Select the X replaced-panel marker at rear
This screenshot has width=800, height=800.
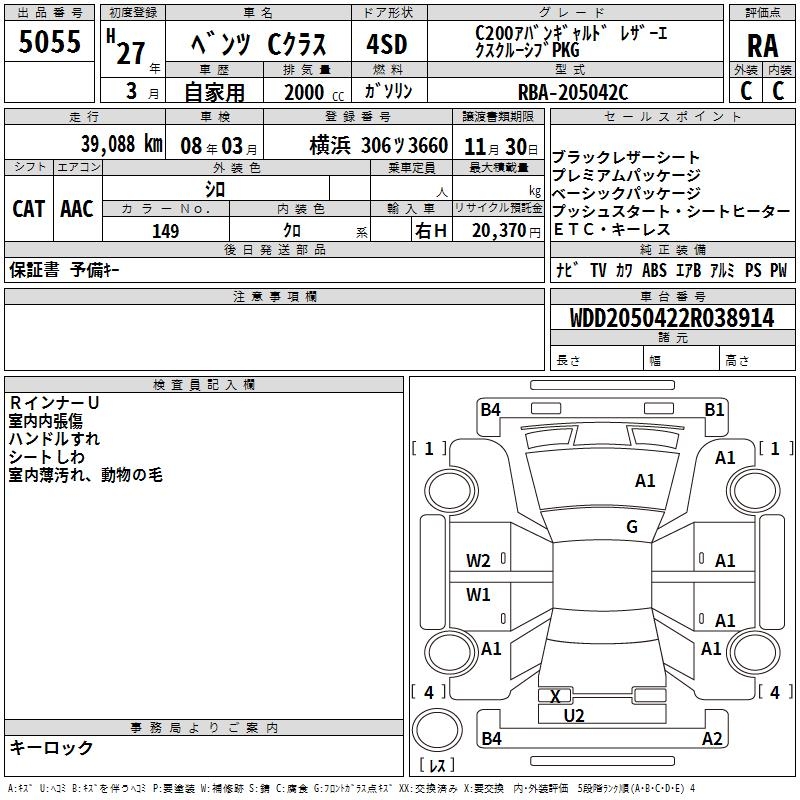(555, 696)
